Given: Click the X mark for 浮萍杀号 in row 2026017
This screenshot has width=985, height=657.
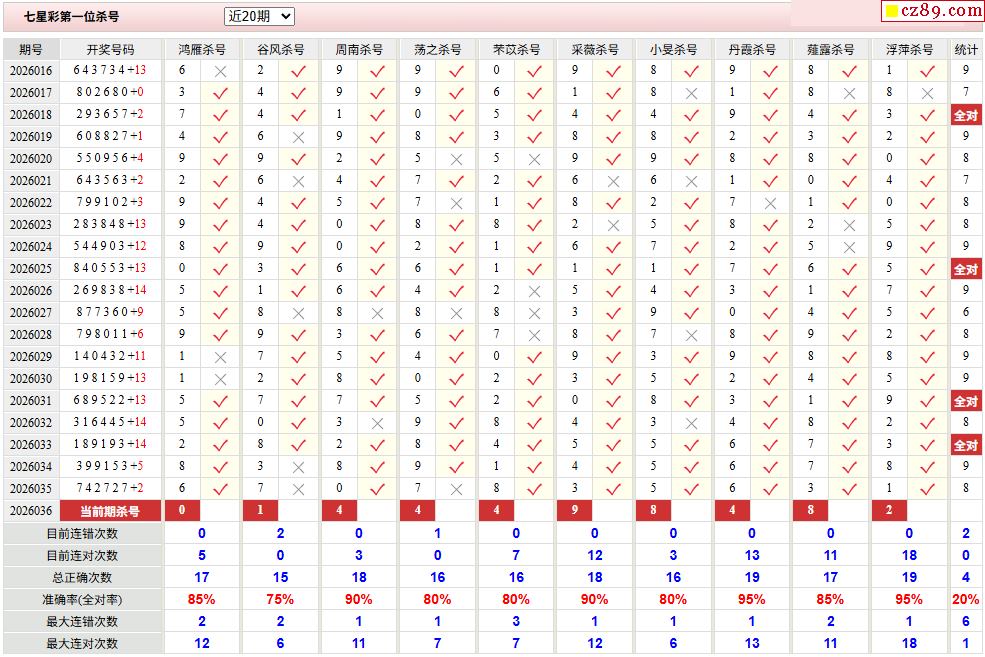Looking at the screenshot, I should click(x=927, y=94).
